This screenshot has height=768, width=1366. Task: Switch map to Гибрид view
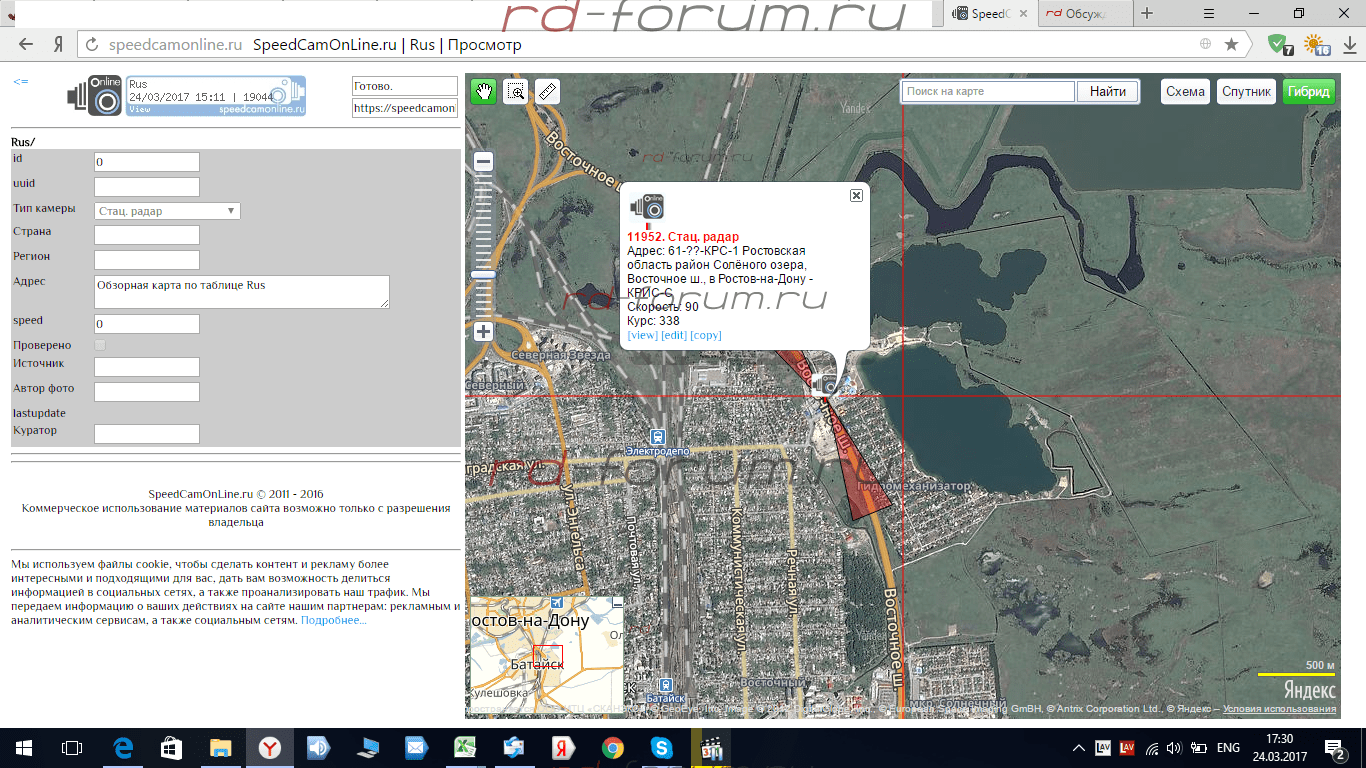point(1308,92)
